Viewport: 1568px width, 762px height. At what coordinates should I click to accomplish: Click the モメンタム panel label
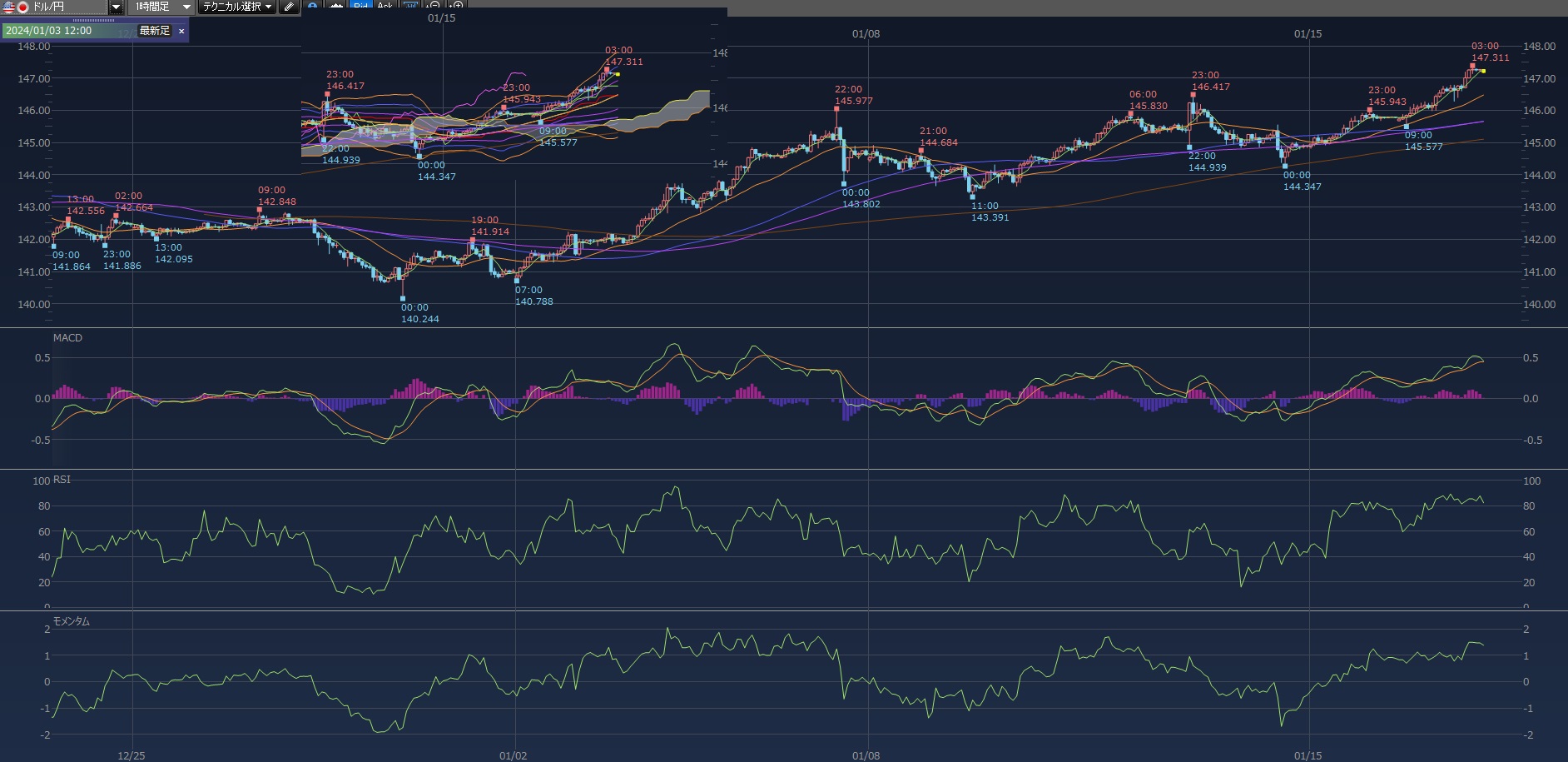tap(72, 621)
